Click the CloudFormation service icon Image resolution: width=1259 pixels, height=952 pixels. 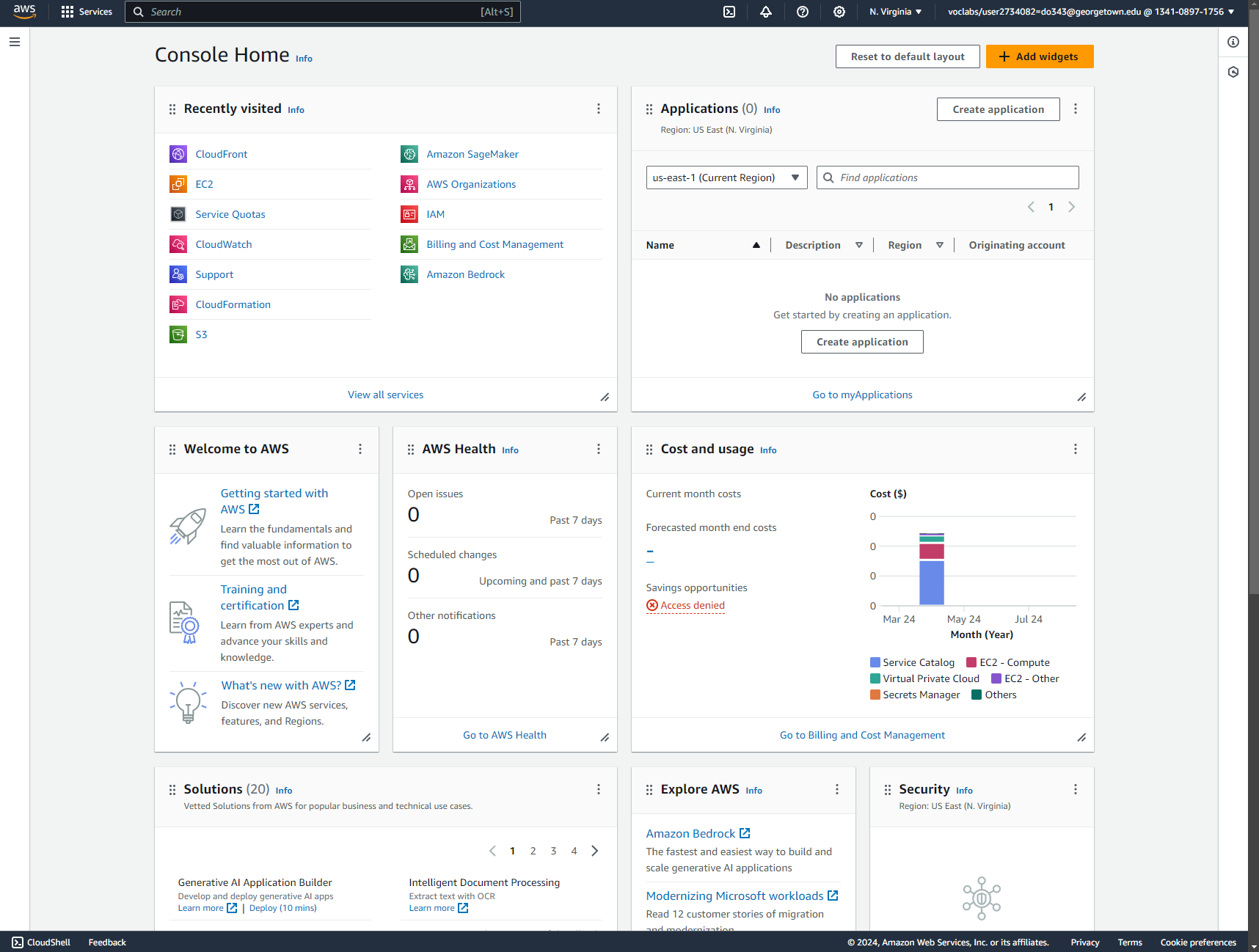point(178,304)
